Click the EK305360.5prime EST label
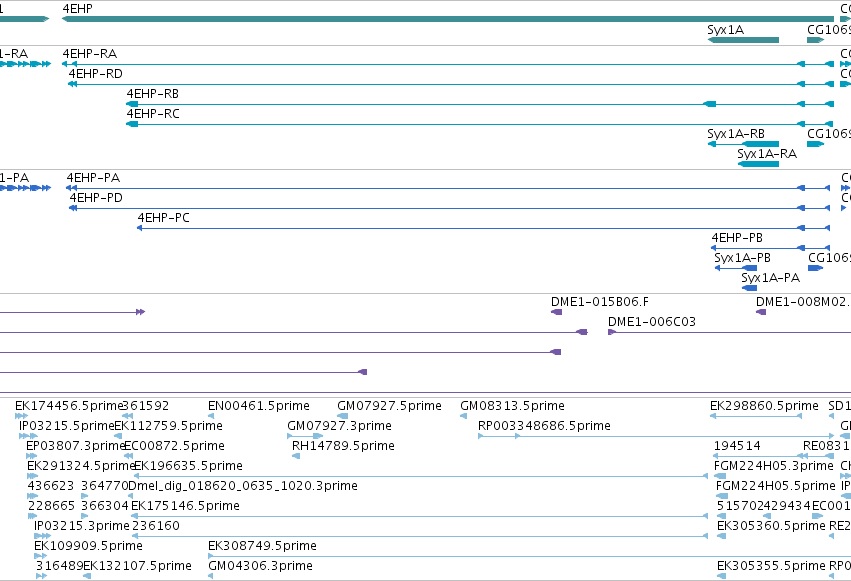851x581 pixels. [771, 526]
